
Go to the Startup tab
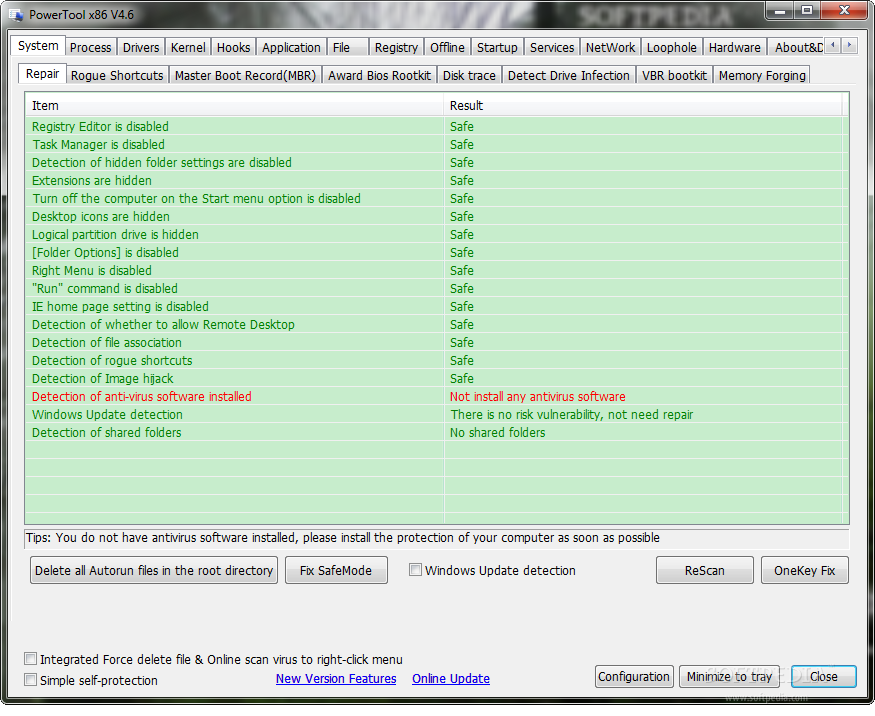click(x=497, y=47)
